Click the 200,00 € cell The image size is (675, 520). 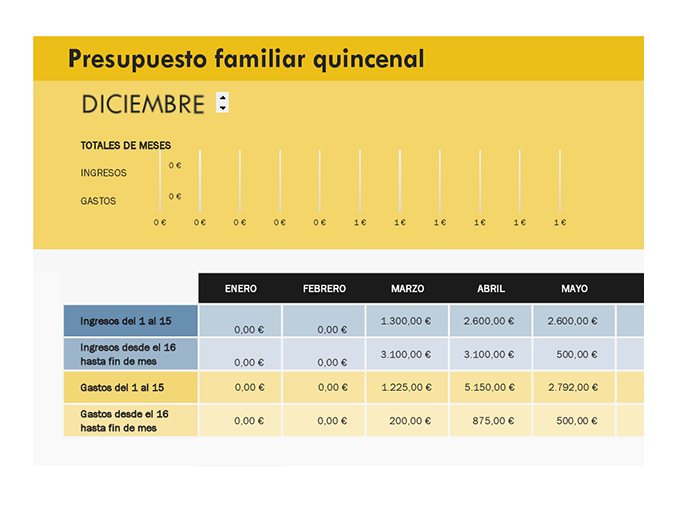407,421
